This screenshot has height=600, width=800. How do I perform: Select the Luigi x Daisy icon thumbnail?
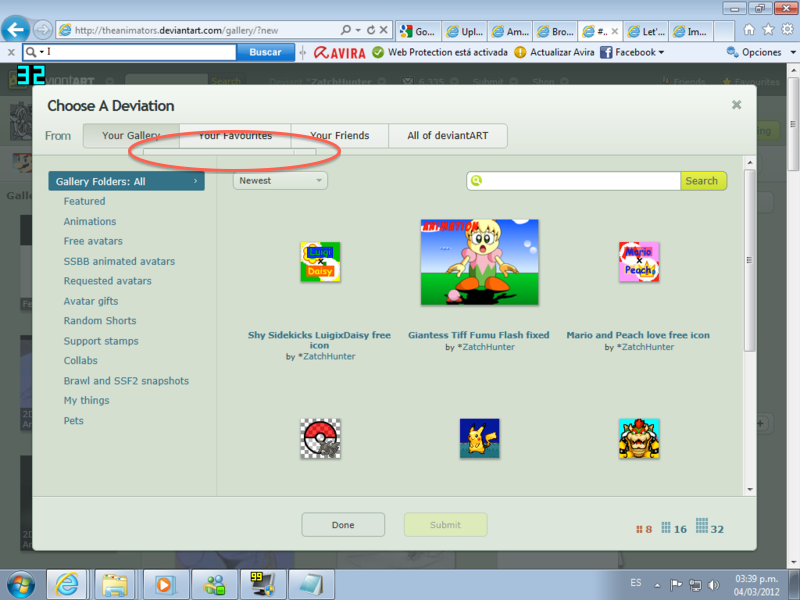pos(320,262)
